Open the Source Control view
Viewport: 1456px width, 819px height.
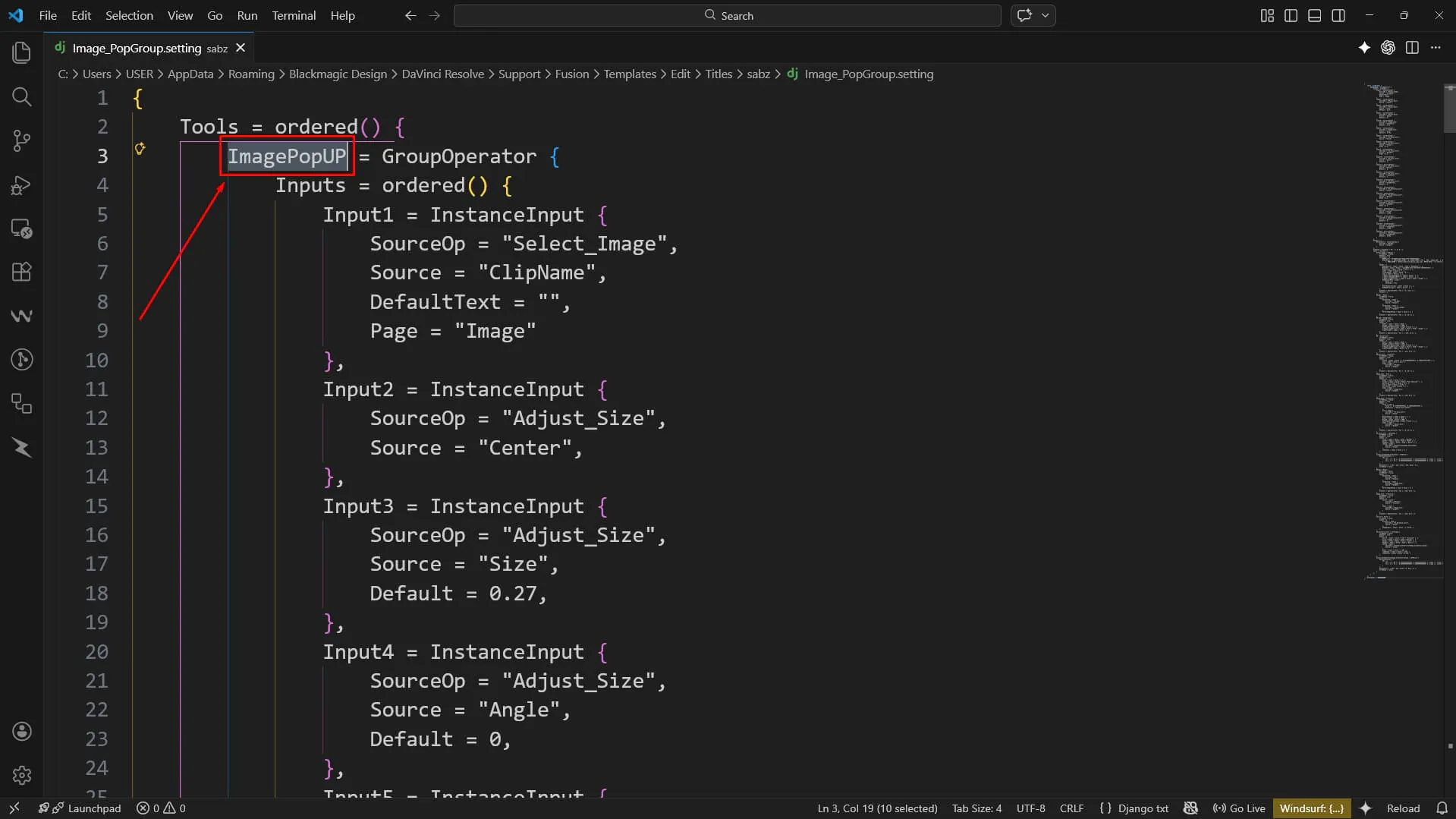[21, 140]
